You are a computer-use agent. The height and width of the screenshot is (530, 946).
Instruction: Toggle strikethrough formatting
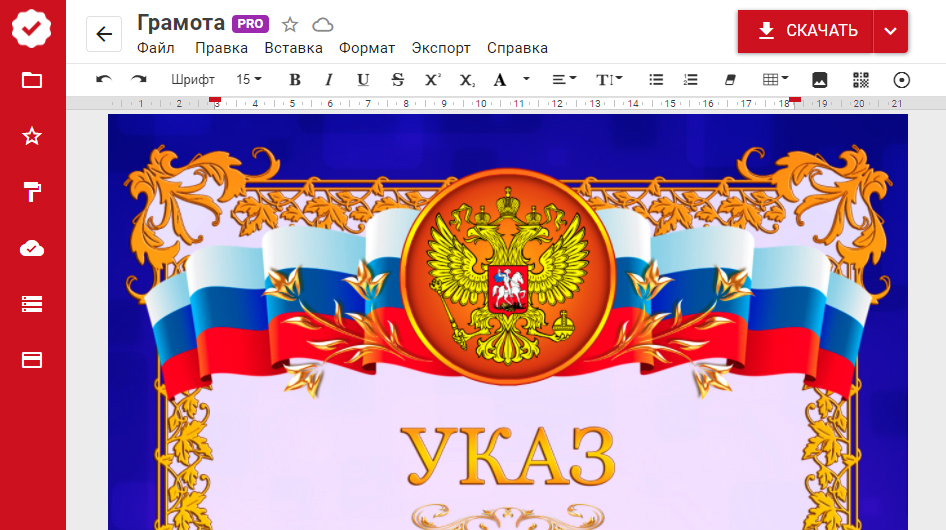pyautogui.click(x=398, y=80)
